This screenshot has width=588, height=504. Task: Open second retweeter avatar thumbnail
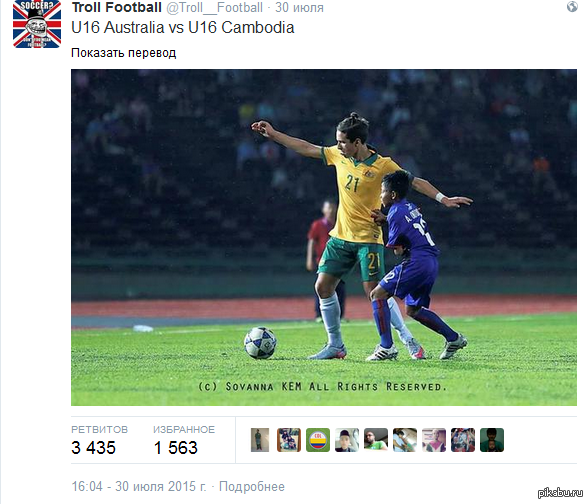[289, 440]
